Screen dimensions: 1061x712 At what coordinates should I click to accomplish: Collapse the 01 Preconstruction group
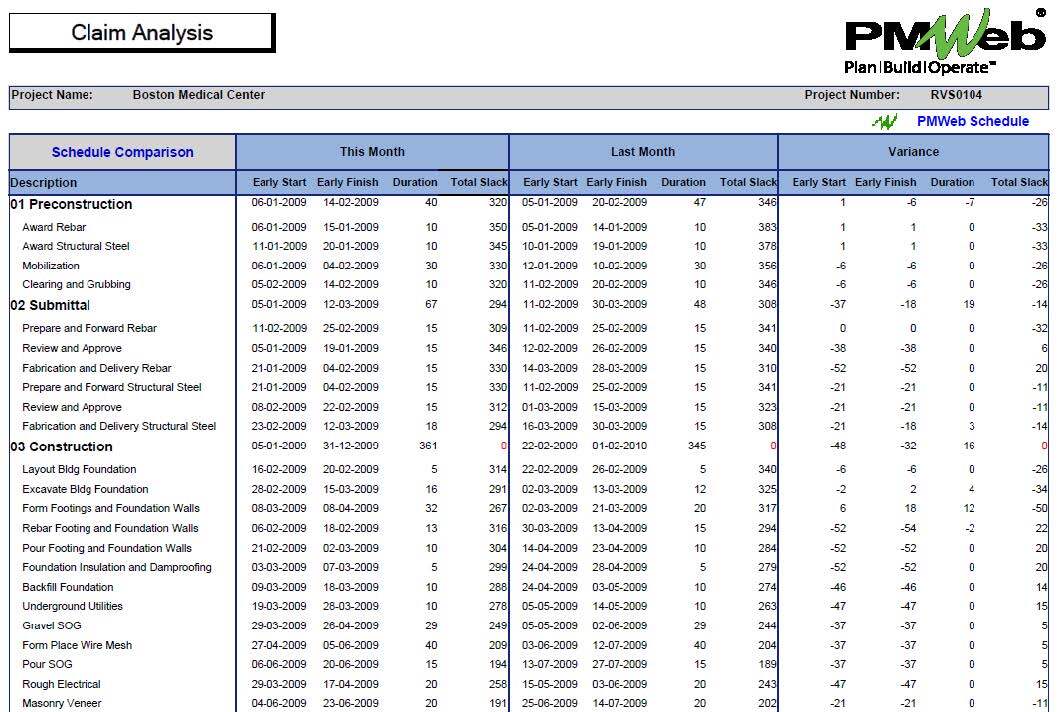click(71, 204)
